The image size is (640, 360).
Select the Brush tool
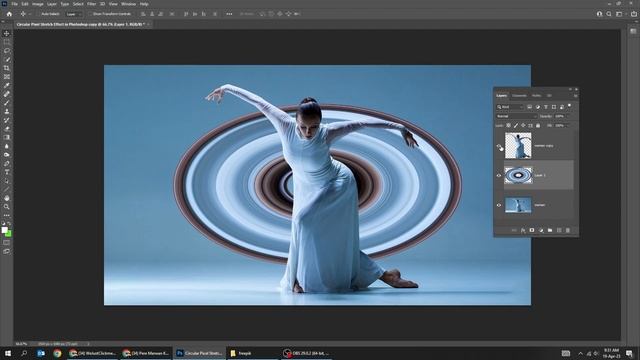pyautogui.click(x=7, y=103)
